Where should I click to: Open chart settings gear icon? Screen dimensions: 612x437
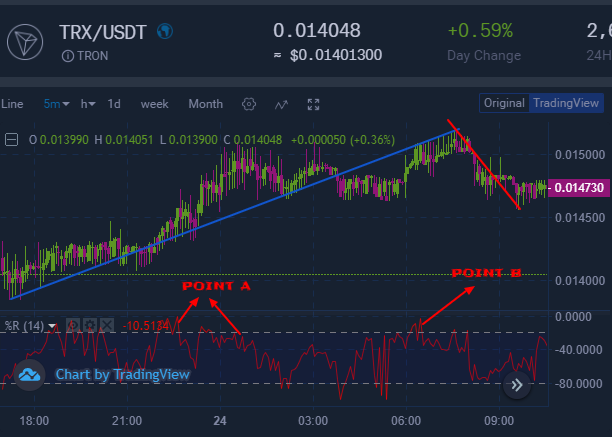point(249,104)
